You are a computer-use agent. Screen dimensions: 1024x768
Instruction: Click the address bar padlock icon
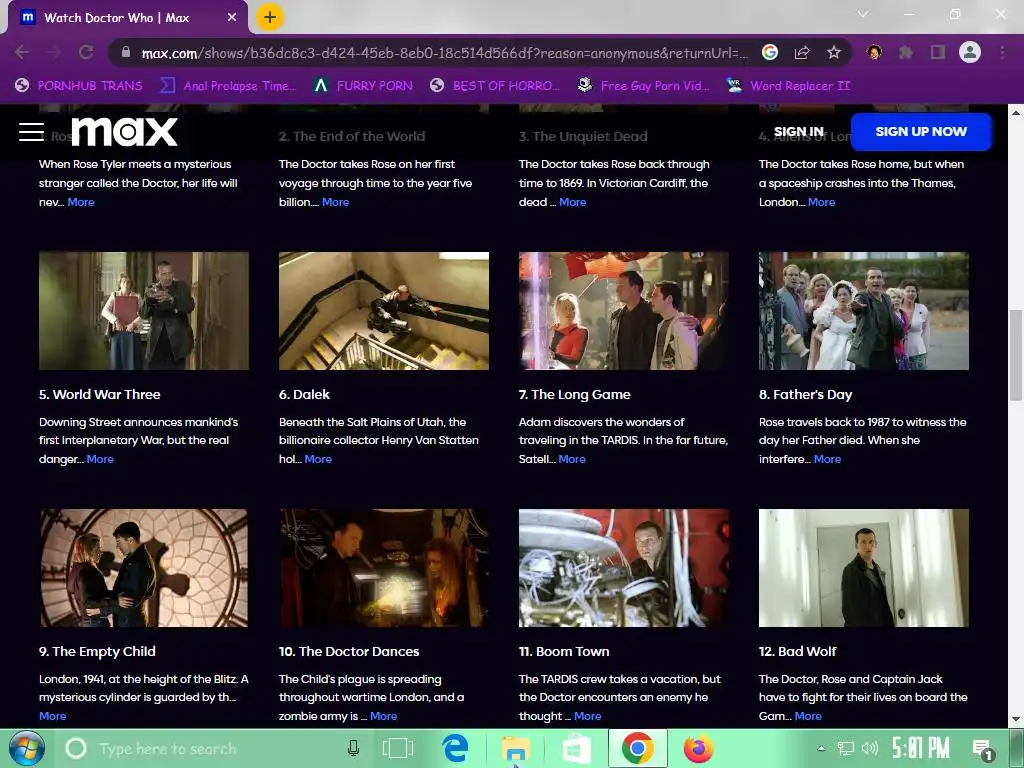[126, 52]
